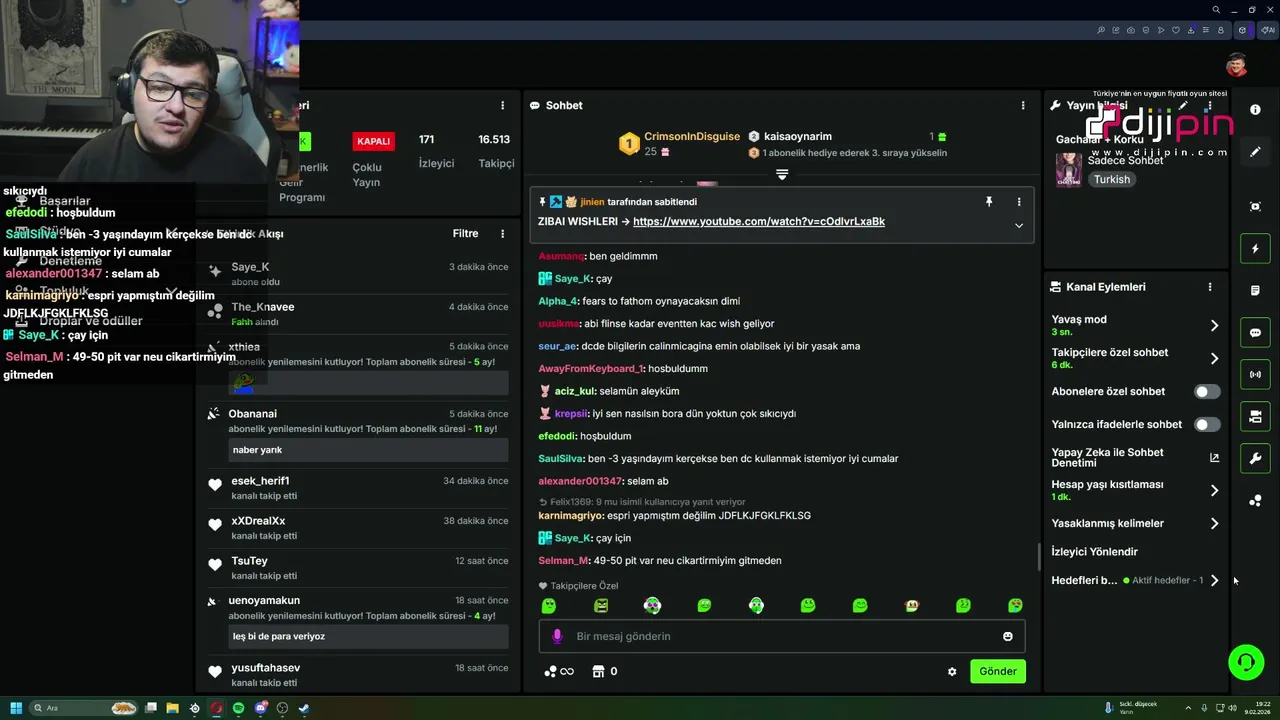Screen dimensions: 1280x720
Task: Open the activity feed three-dot menu
Action: 502,234
